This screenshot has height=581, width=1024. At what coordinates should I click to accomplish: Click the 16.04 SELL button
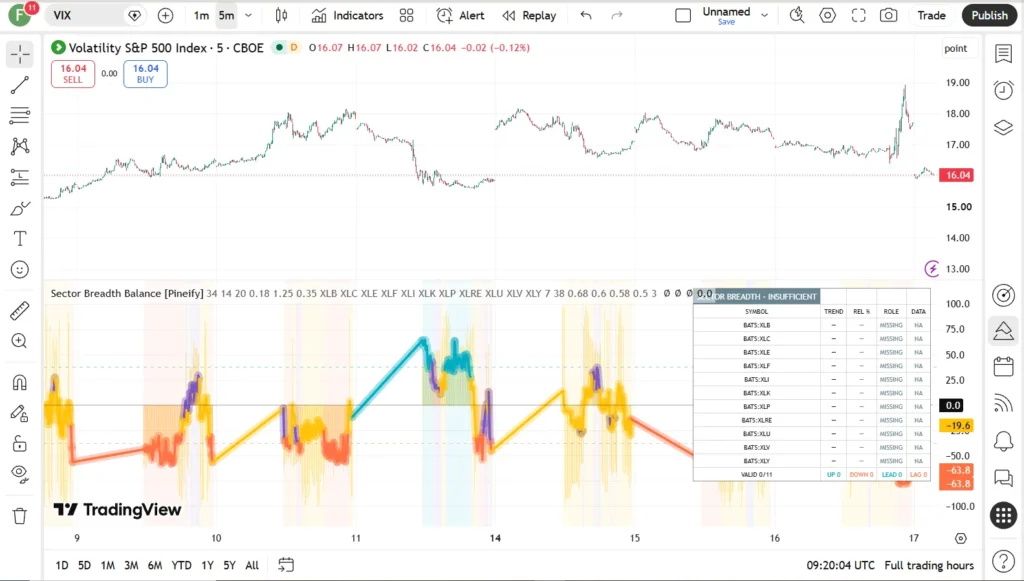point(73,74)
